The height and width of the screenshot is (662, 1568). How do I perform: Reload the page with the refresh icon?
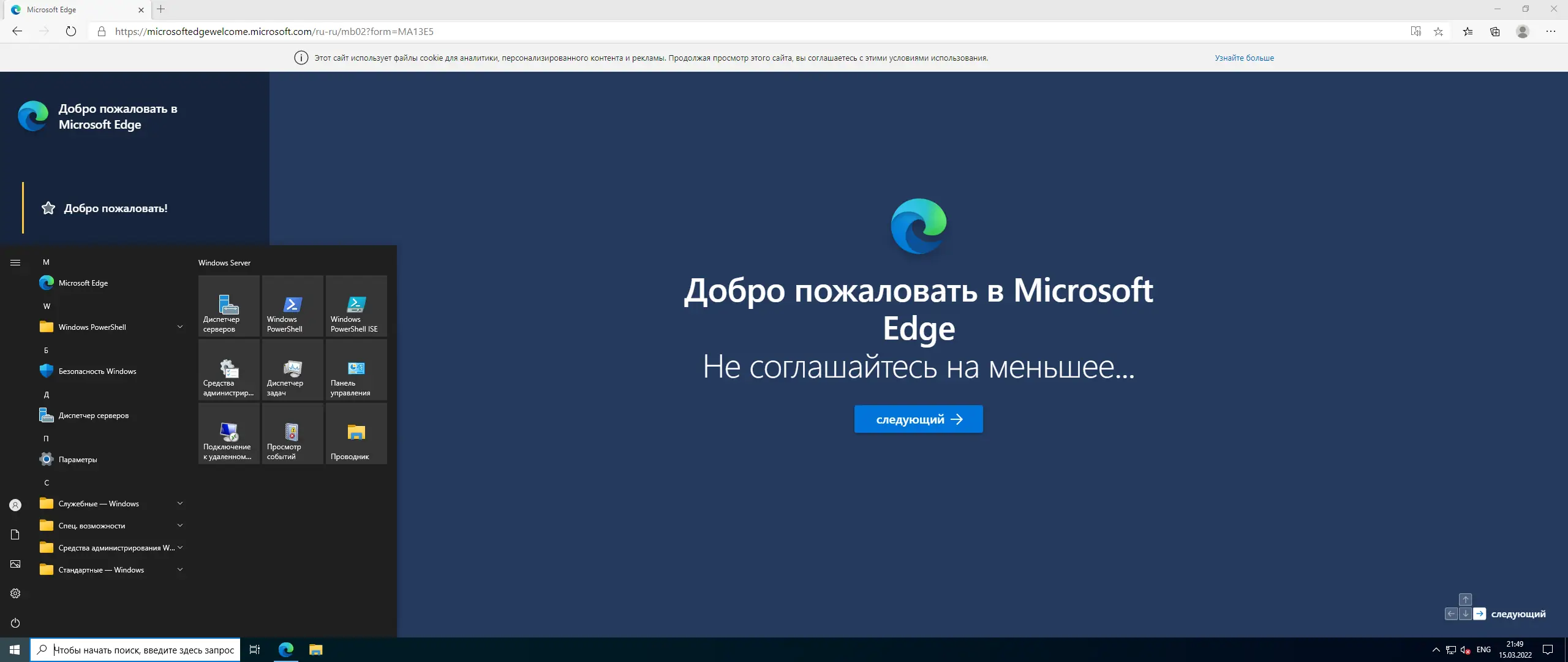[71, 31]
